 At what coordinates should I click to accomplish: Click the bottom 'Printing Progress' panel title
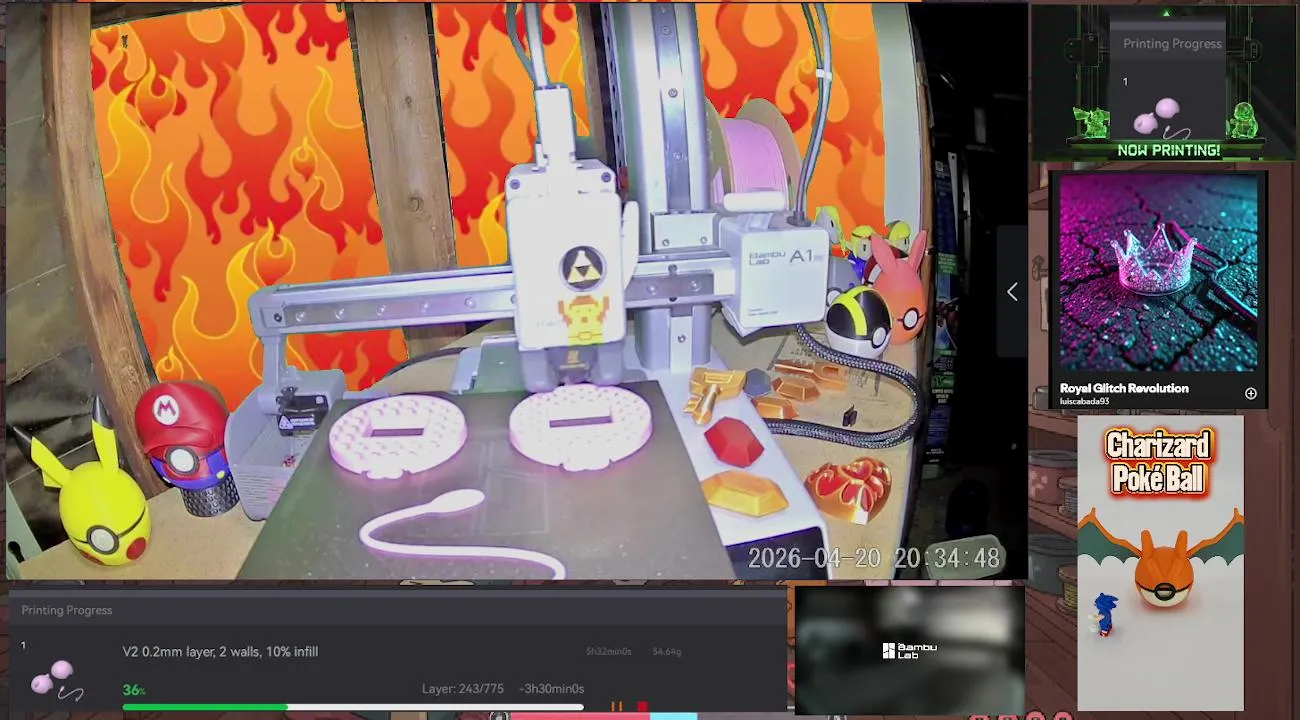click(67, 610)
